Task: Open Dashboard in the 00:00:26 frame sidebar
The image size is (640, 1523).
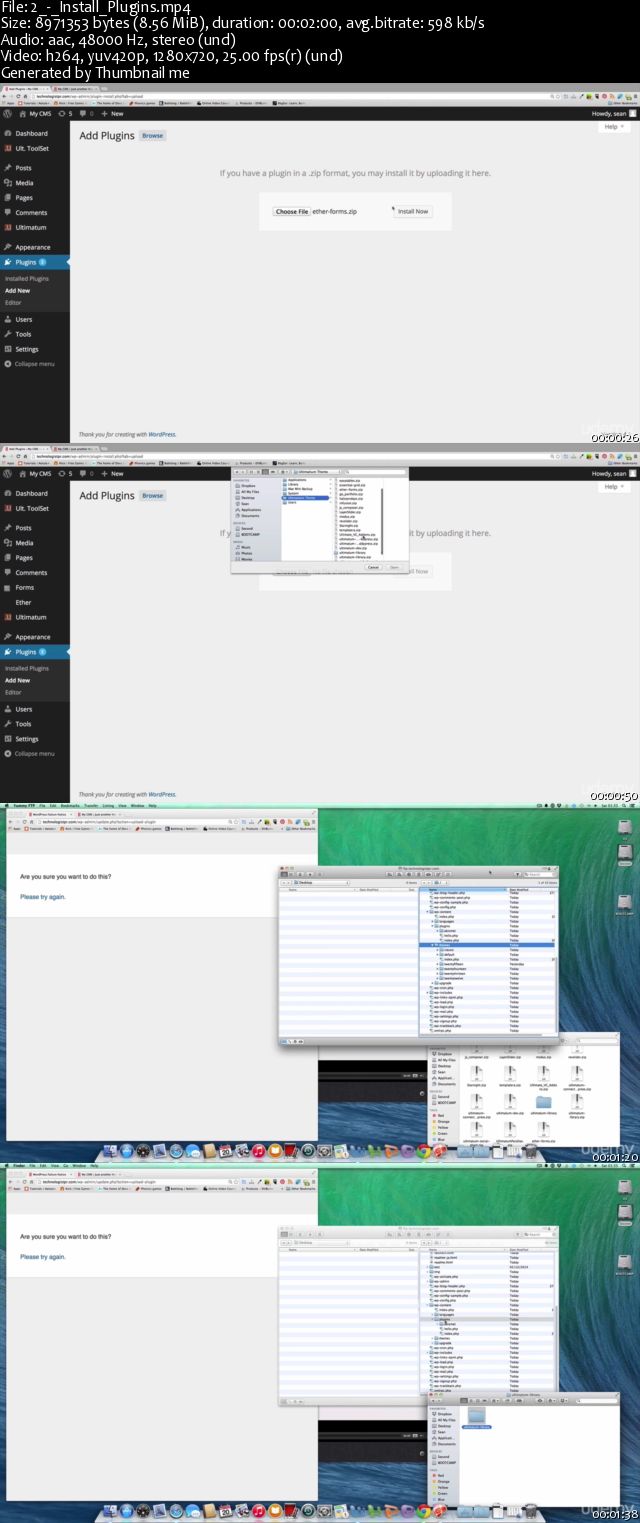Action: [x=31, y=133]
